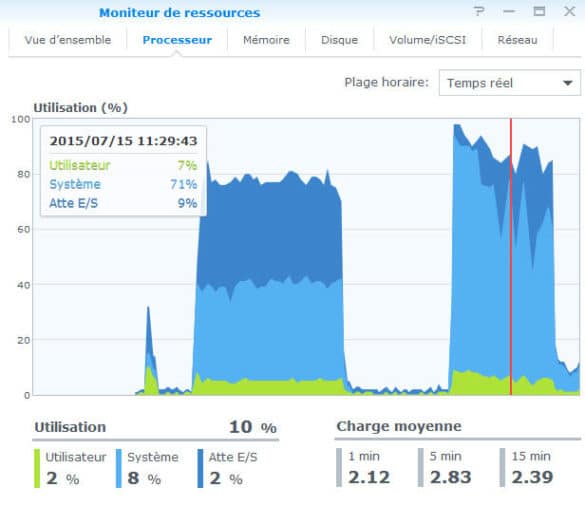Expand the Plage horaire dropdown arrow
The height and width of the screenshot is (505, 585).
[x=567, y=83]
